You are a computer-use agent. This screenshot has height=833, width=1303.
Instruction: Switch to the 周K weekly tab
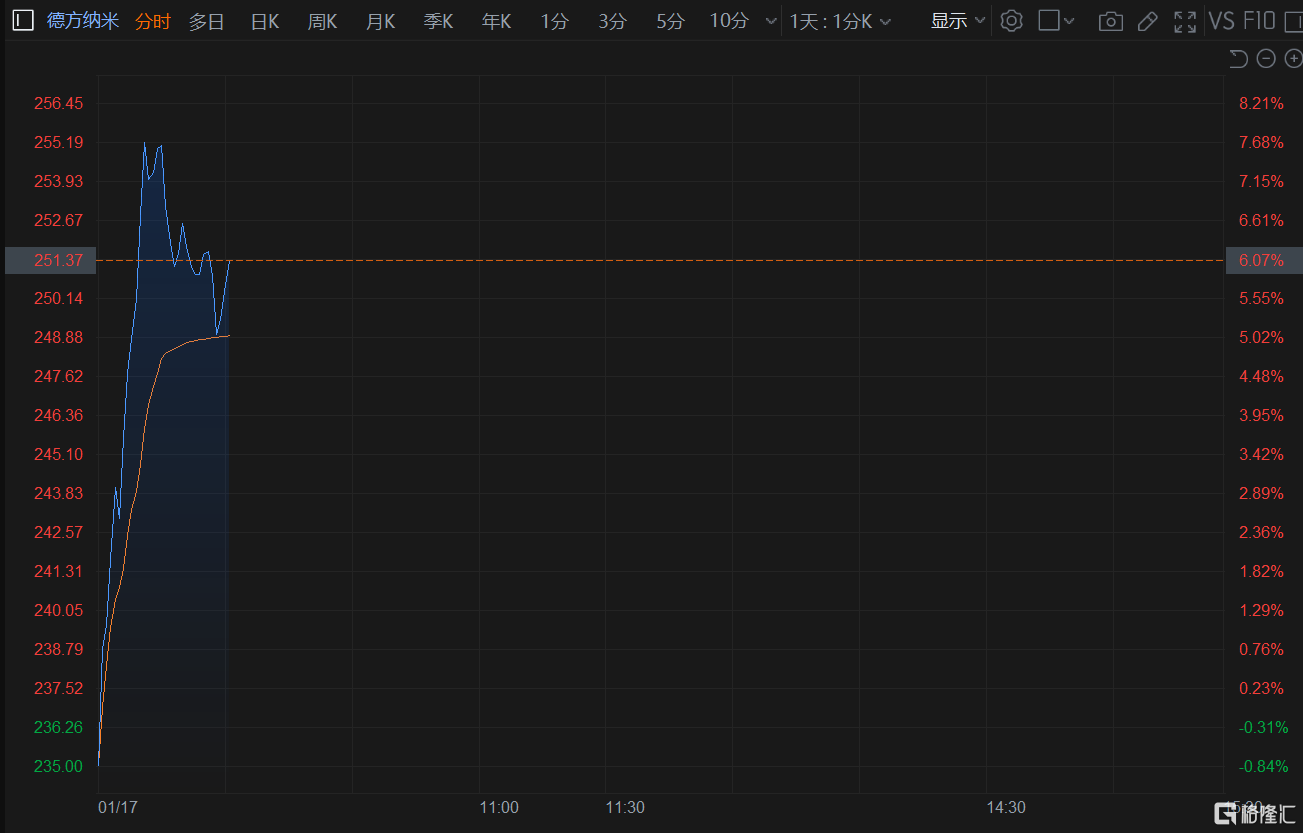pos(322,21)
